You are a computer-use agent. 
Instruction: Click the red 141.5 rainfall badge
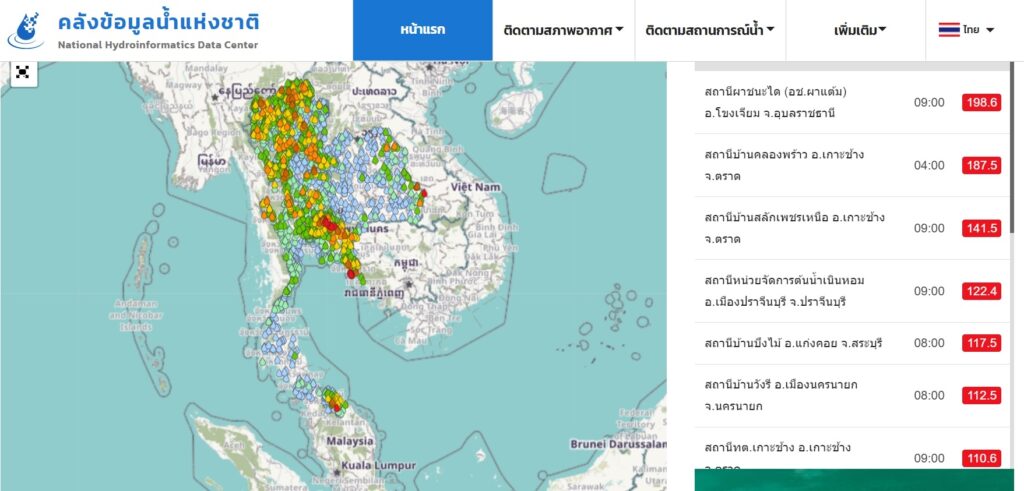[981, 228]
